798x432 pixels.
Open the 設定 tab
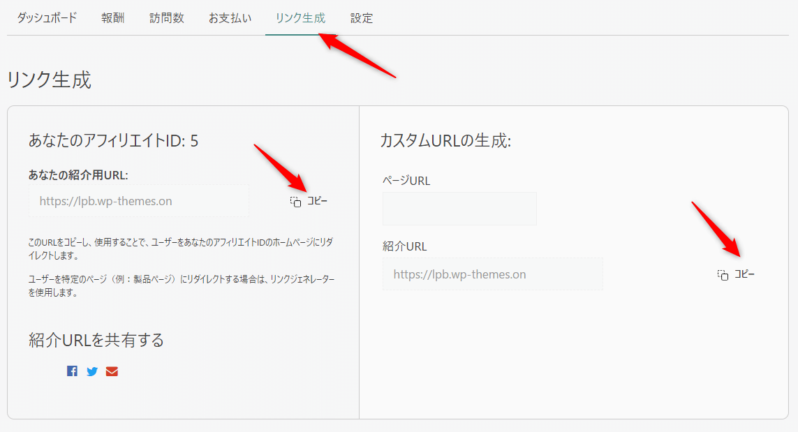(x=362, y=18)
